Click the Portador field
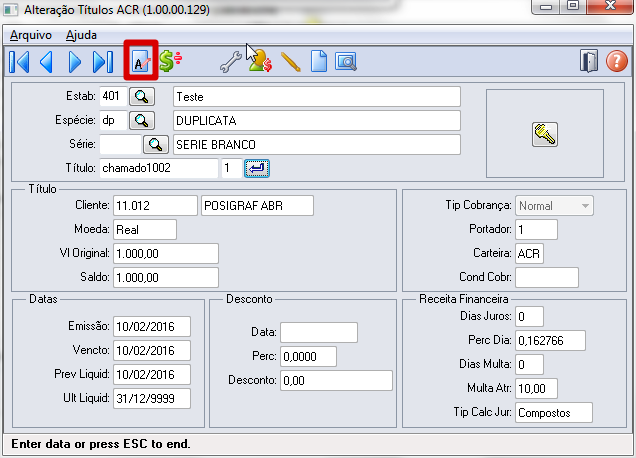Screen dimensions: 636x458 [x=536, y=230]
